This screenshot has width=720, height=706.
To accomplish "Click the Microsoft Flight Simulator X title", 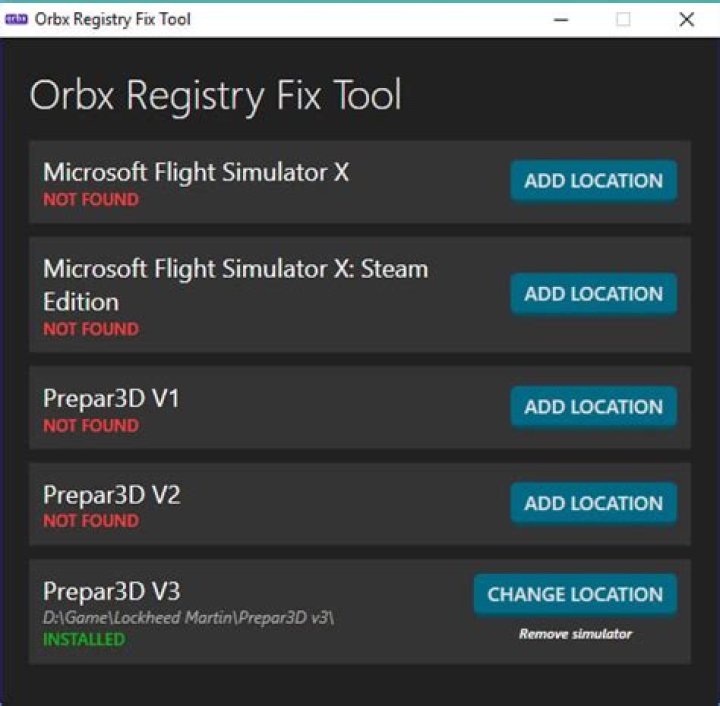I will click(196, 172).
